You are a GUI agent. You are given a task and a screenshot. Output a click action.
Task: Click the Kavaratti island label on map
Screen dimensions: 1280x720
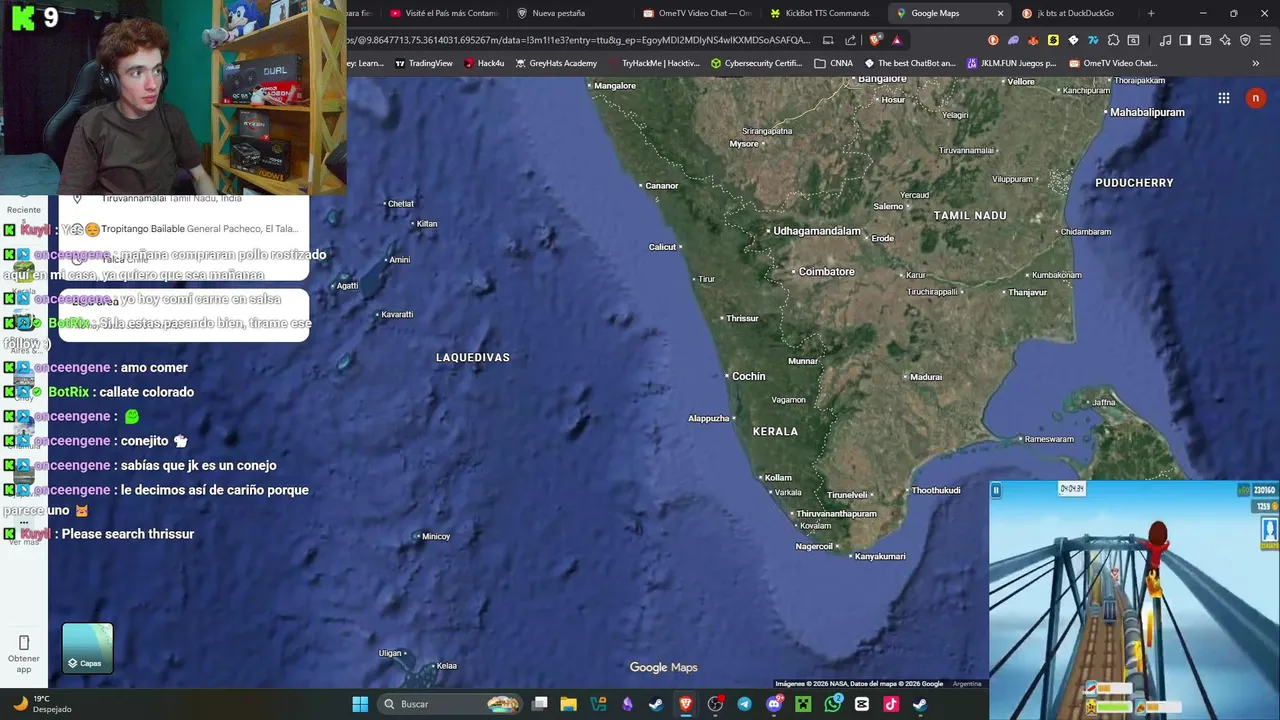tap(397, 314)
